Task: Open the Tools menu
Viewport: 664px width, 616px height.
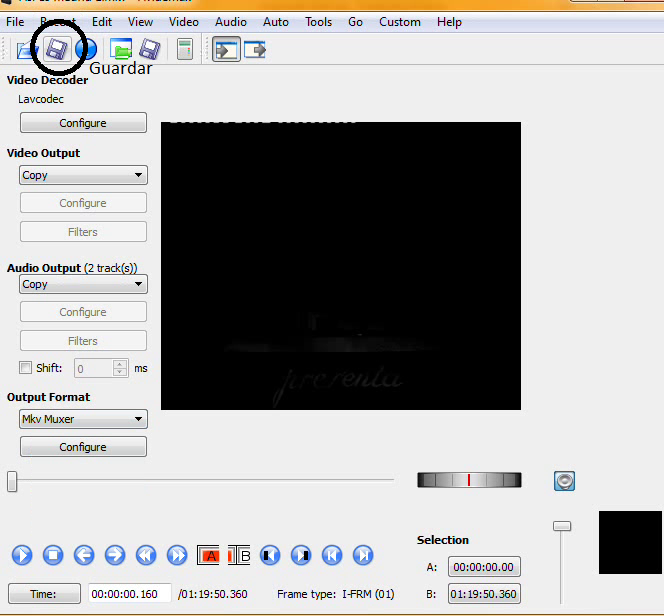Action: (x=318, y=22)
